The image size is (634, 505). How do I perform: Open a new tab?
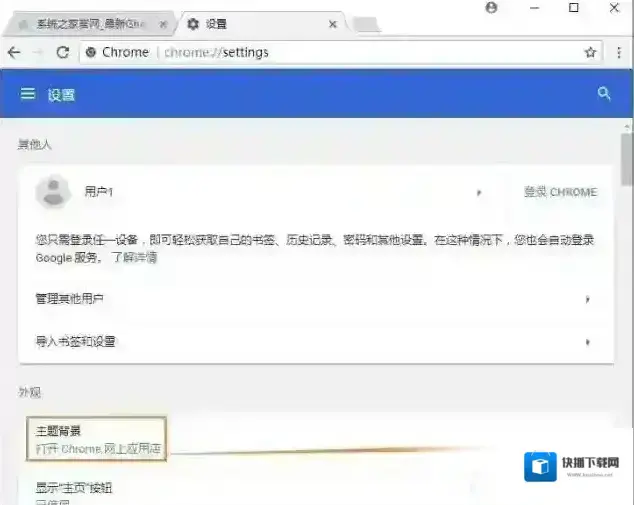[x=366, y=24]
